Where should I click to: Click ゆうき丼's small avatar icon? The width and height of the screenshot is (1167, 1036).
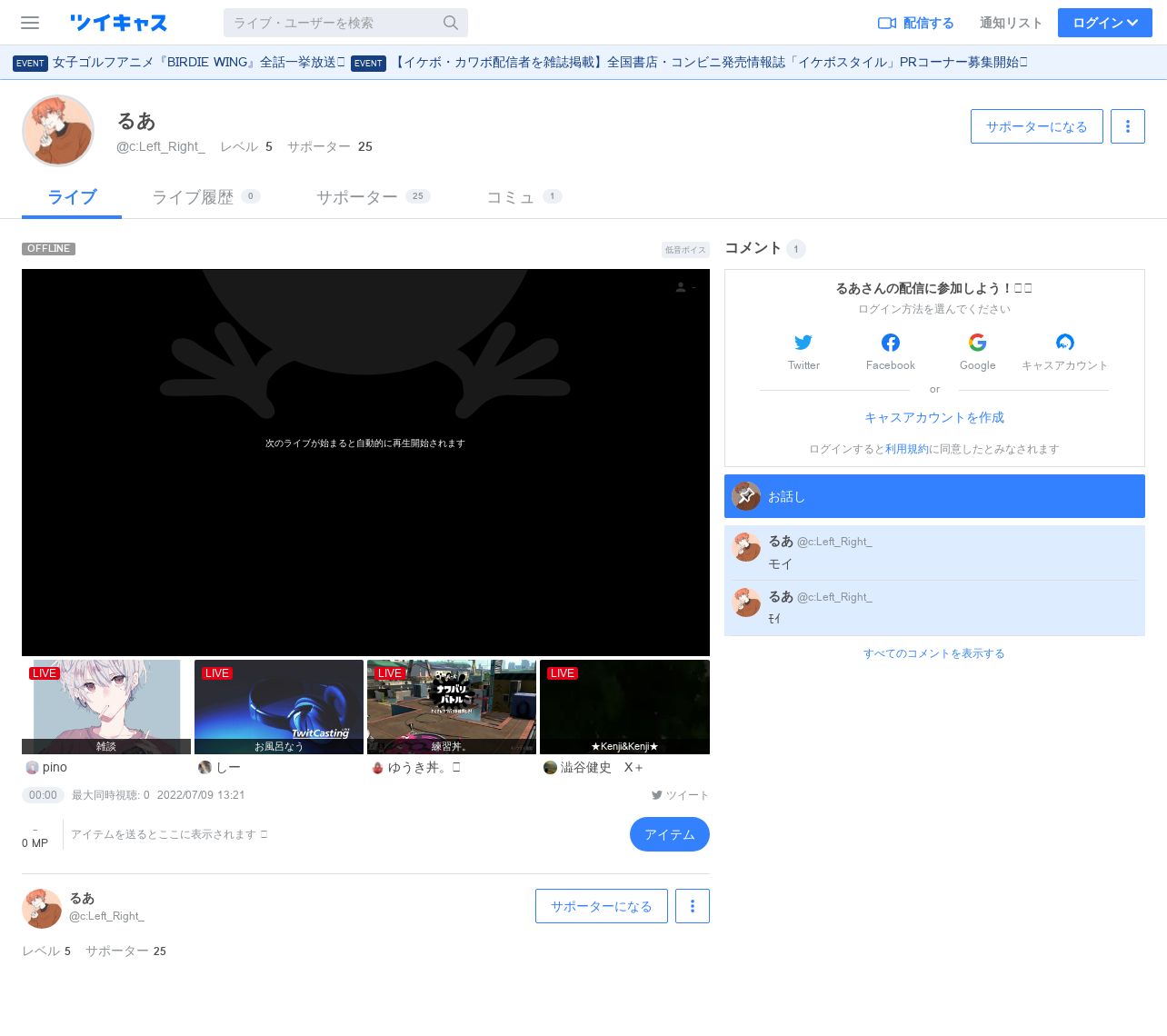(x=377, y=767)
